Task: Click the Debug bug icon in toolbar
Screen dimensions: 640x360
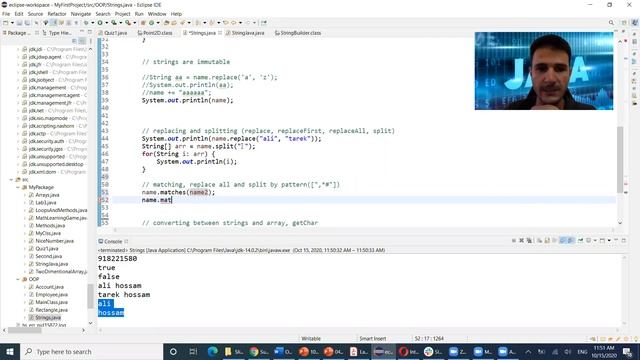Action: coord(86,23)
